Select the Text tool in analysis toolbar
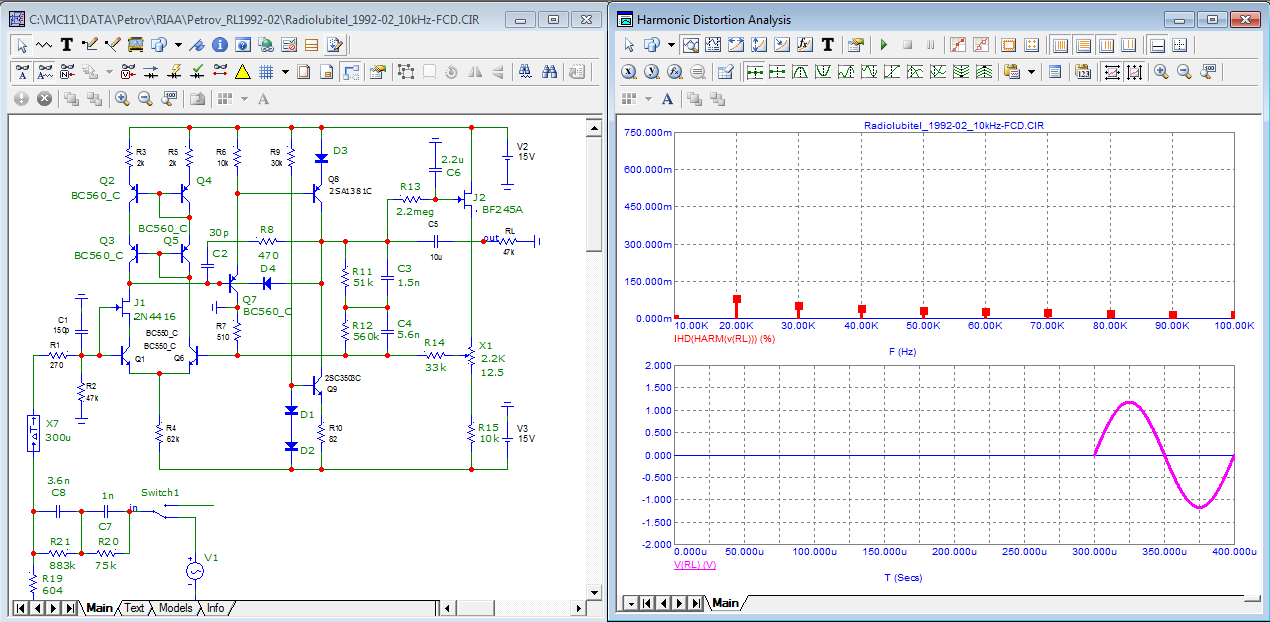This screenshot has width=1270, height=622. point(827,45)
